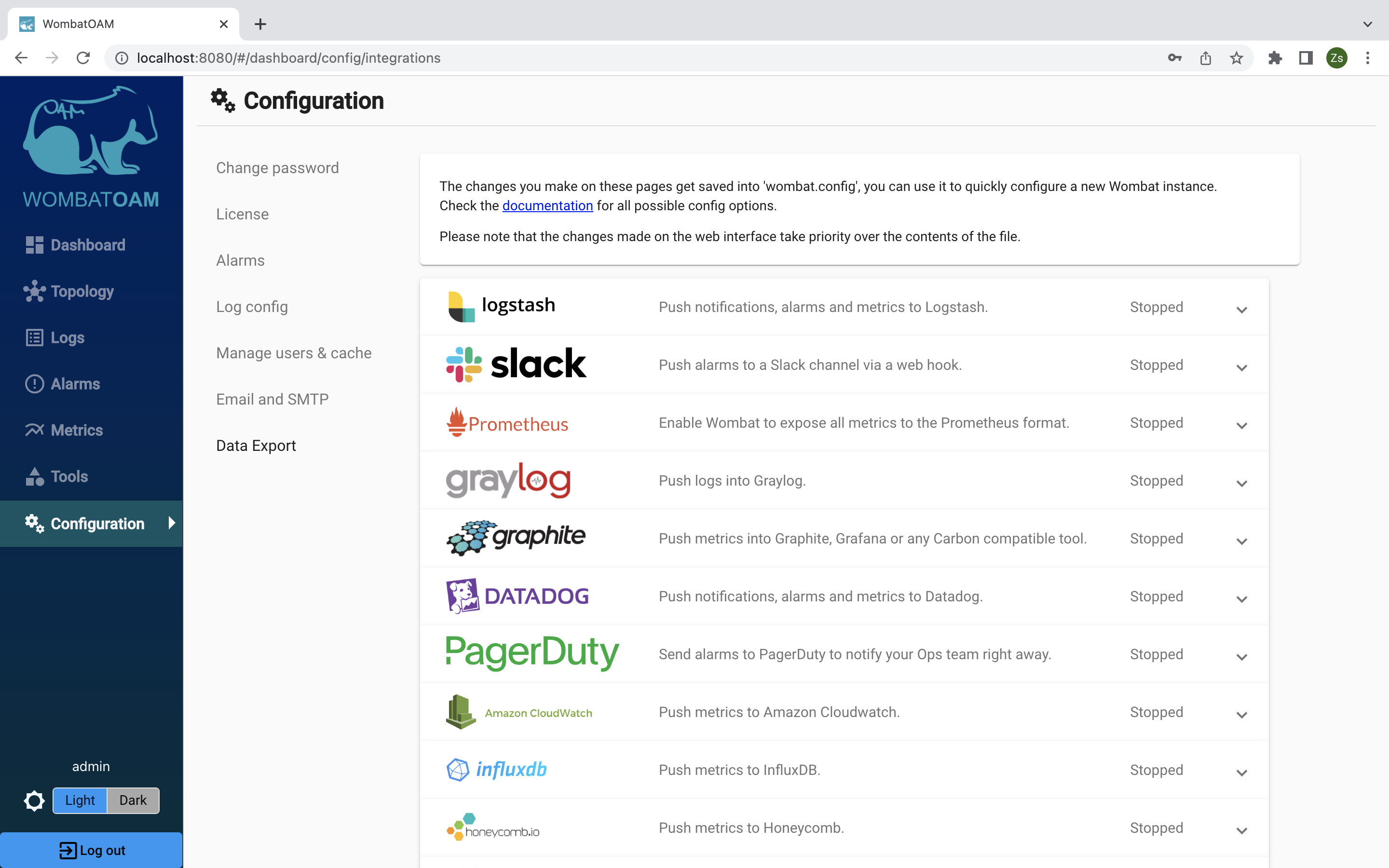
Task: Open Topology from the sidebar
Action: 69,292
